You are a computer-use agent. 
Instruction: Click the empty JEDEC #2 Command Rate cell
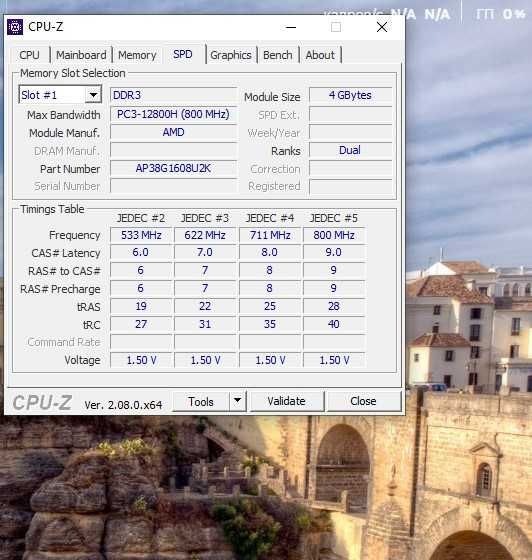(x=141, y=342)
